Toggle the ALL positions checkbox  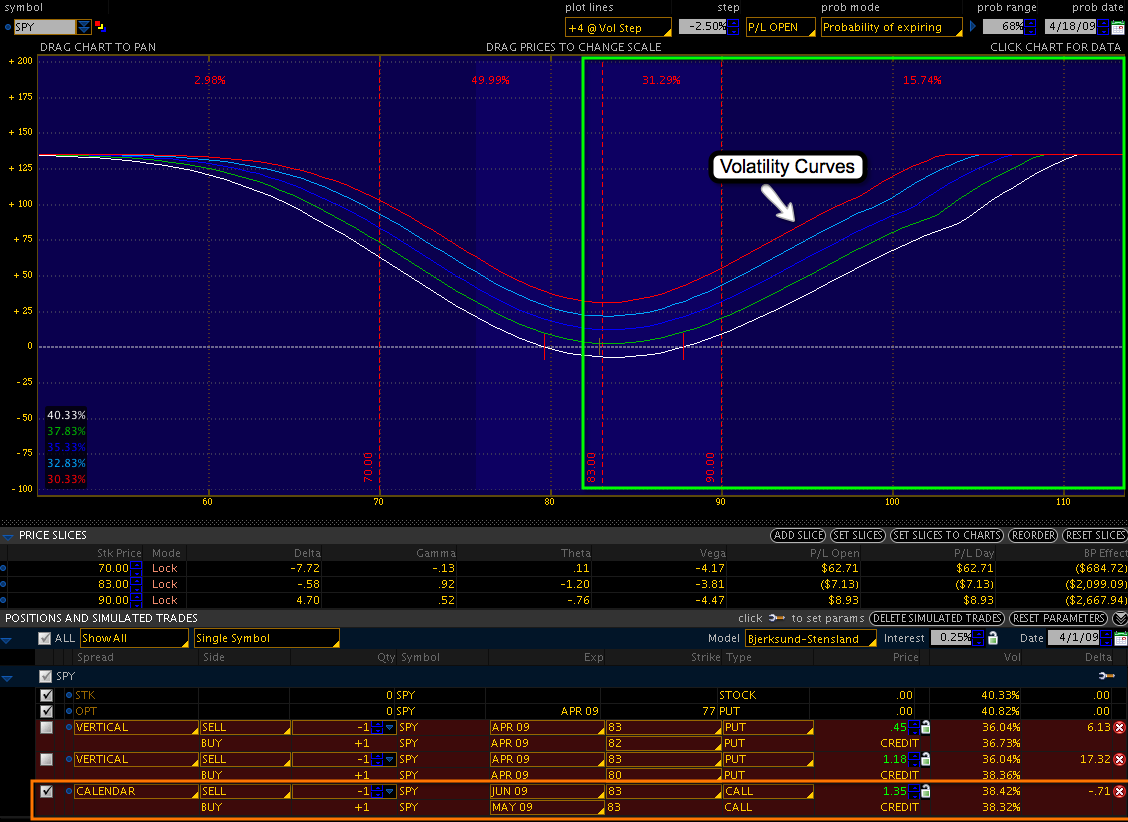pyautogui.click(x=43, y=638)
